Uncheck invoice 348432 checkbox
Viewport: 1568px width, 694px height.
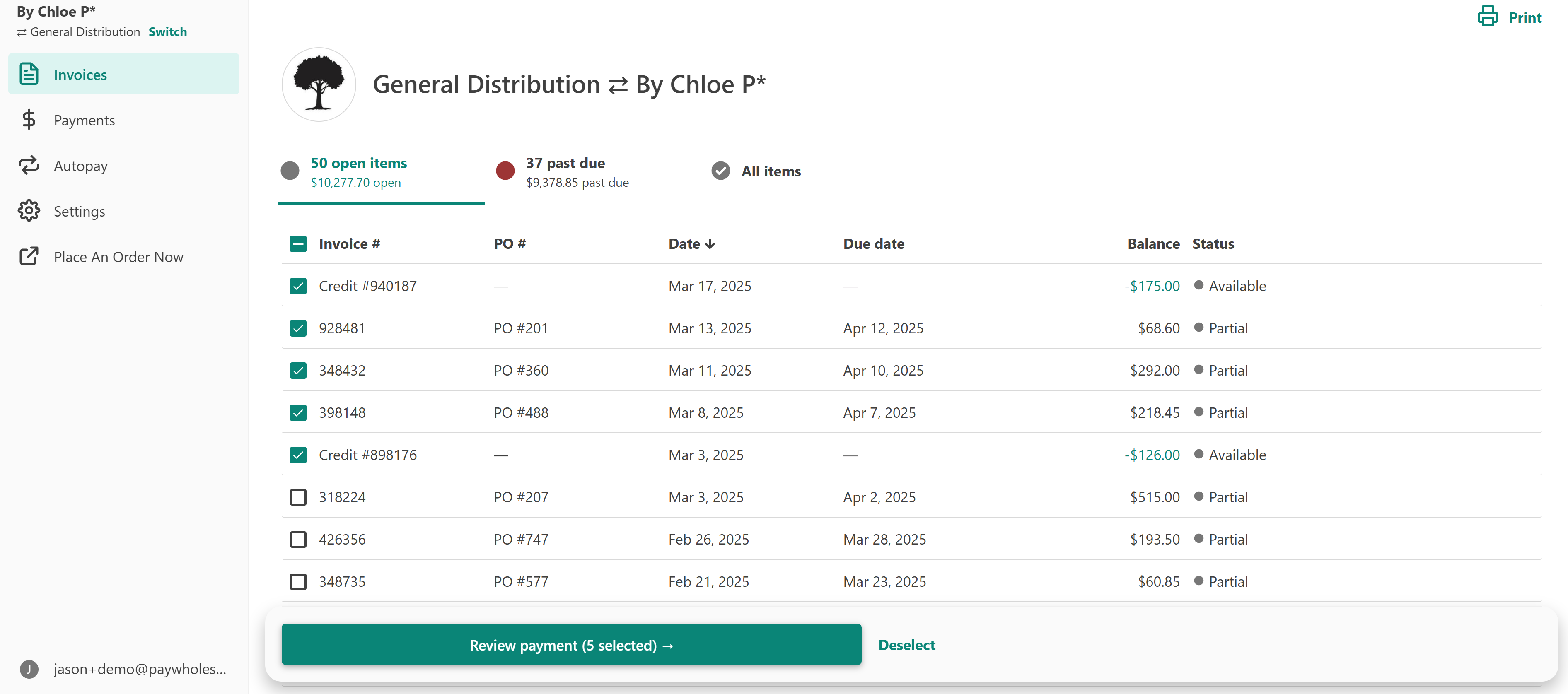click(x=298, y=371)
